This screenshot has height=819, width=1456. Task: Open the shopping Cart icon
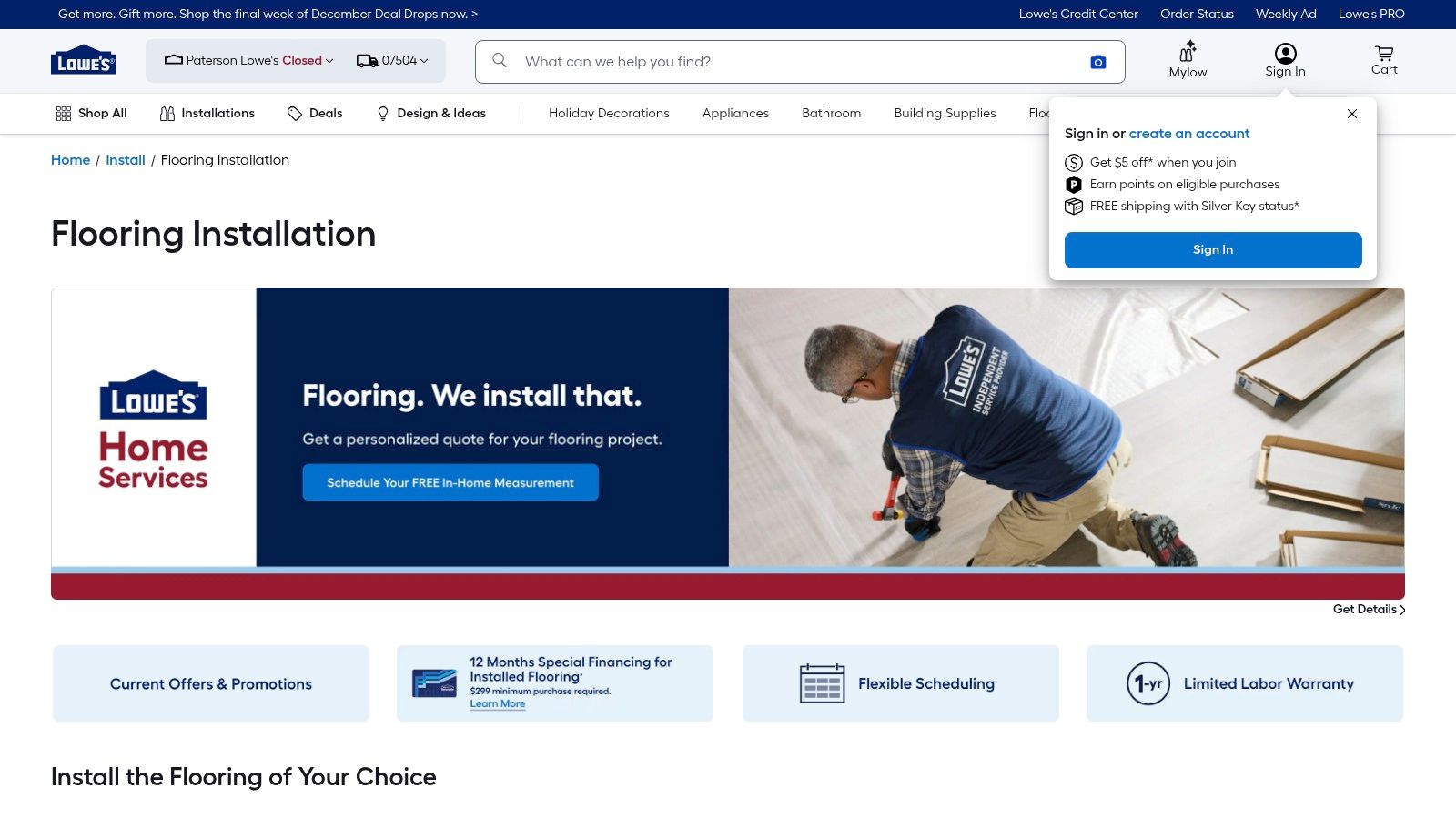pyautogui.click(x=1383, y=55)
